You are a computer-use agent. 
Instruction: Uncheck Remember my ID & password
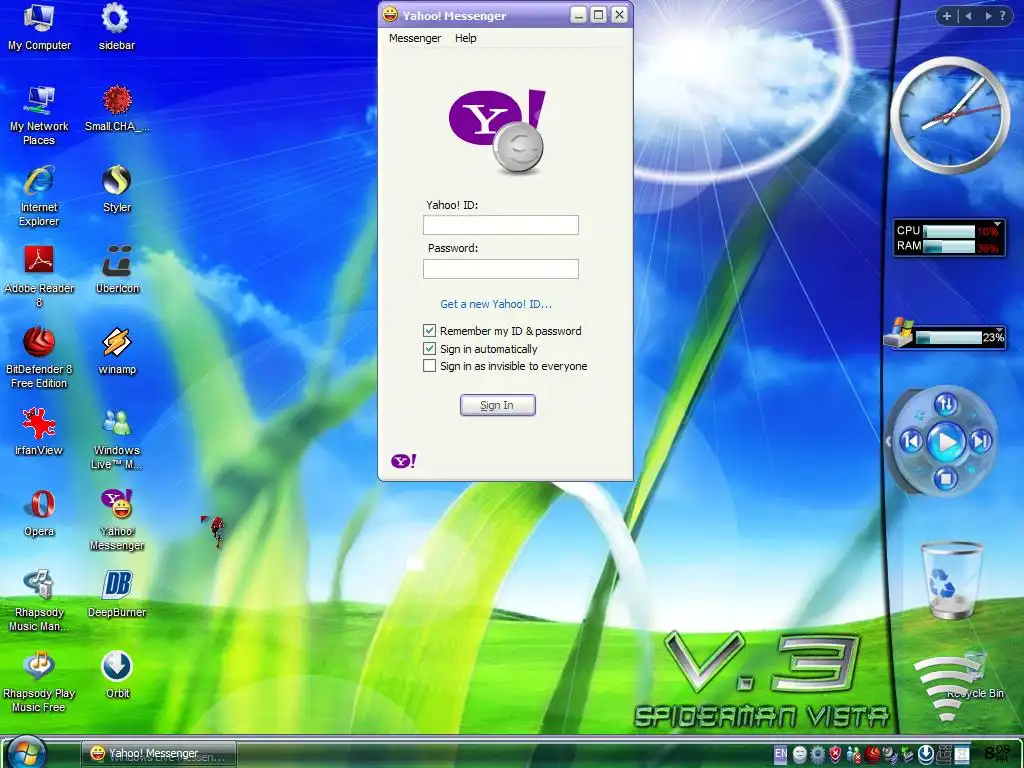pyautogui.click(x=429, y=330)
